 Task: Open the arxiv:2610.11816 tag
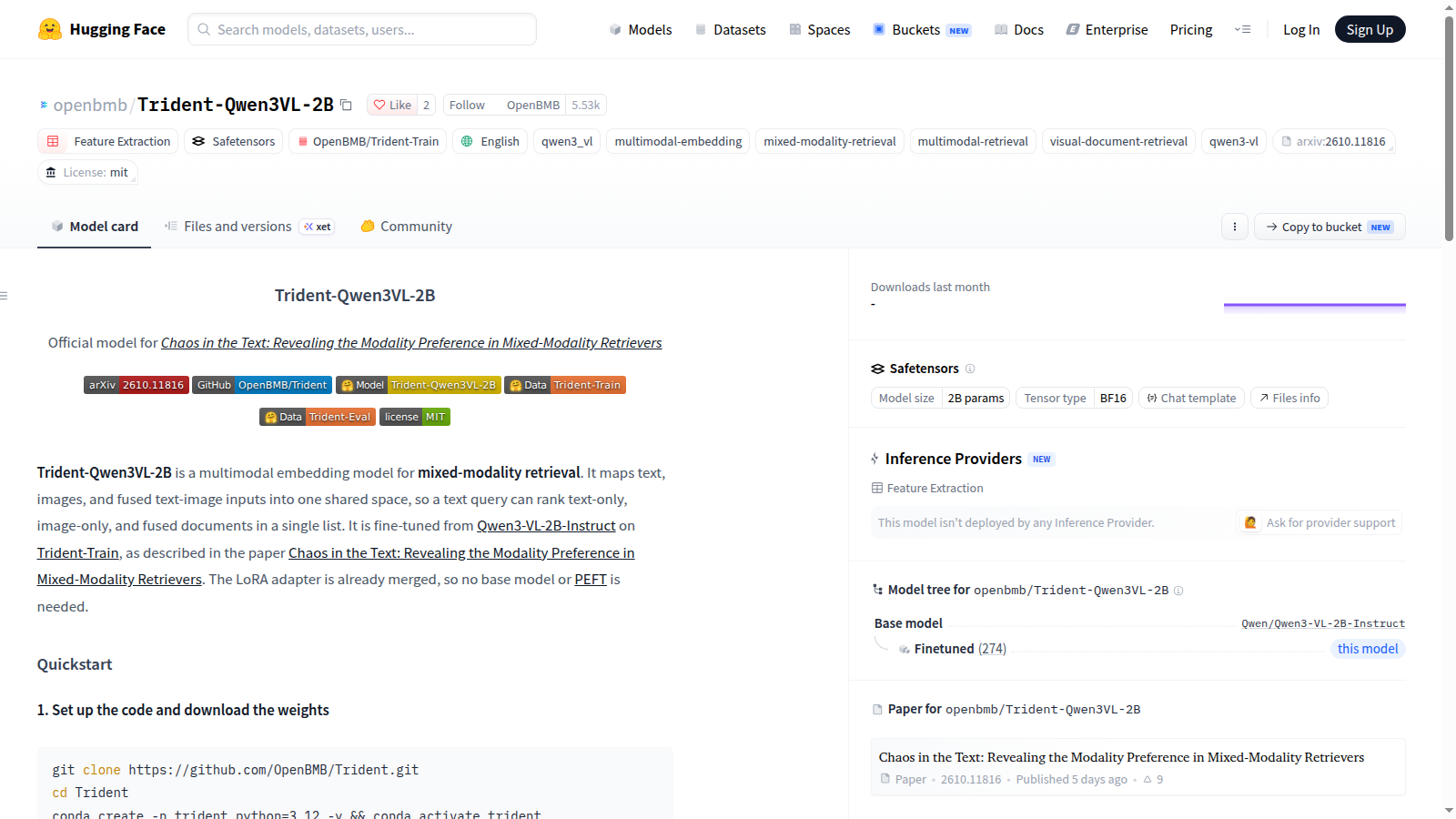[x=1333, y=141]
